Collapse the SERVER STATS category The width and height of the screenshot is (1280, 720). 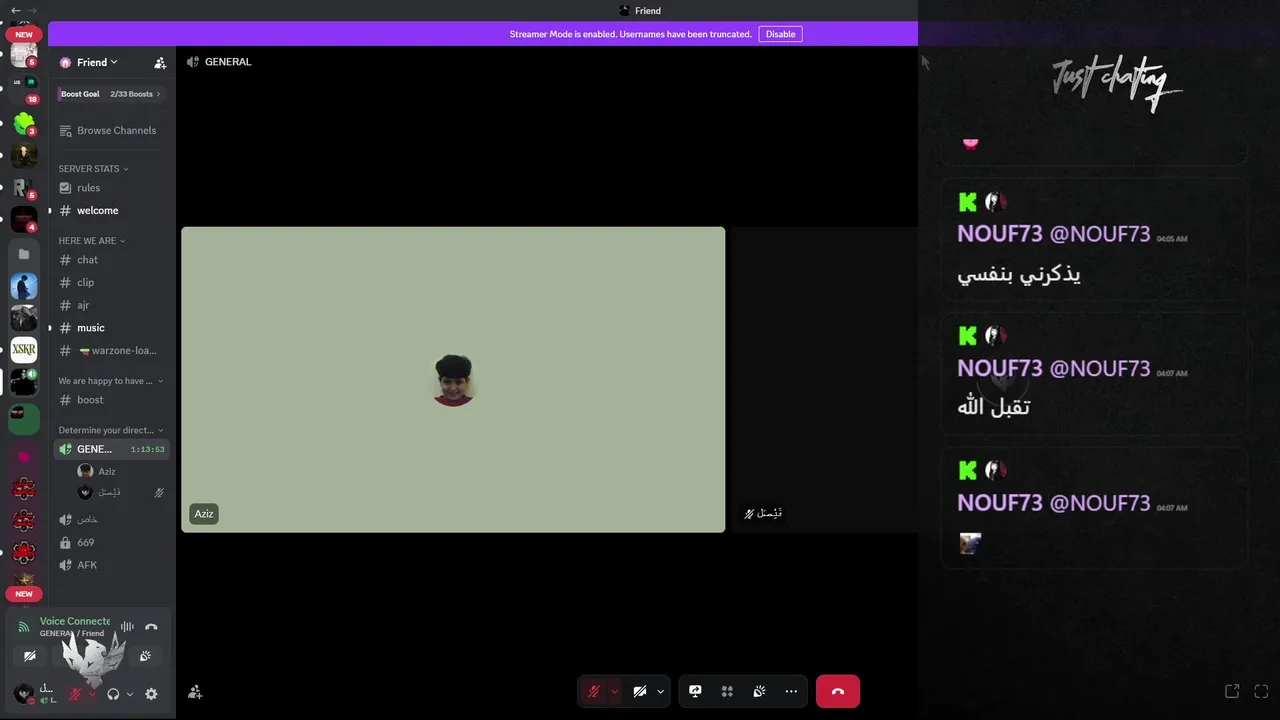(x=93, y=169)
